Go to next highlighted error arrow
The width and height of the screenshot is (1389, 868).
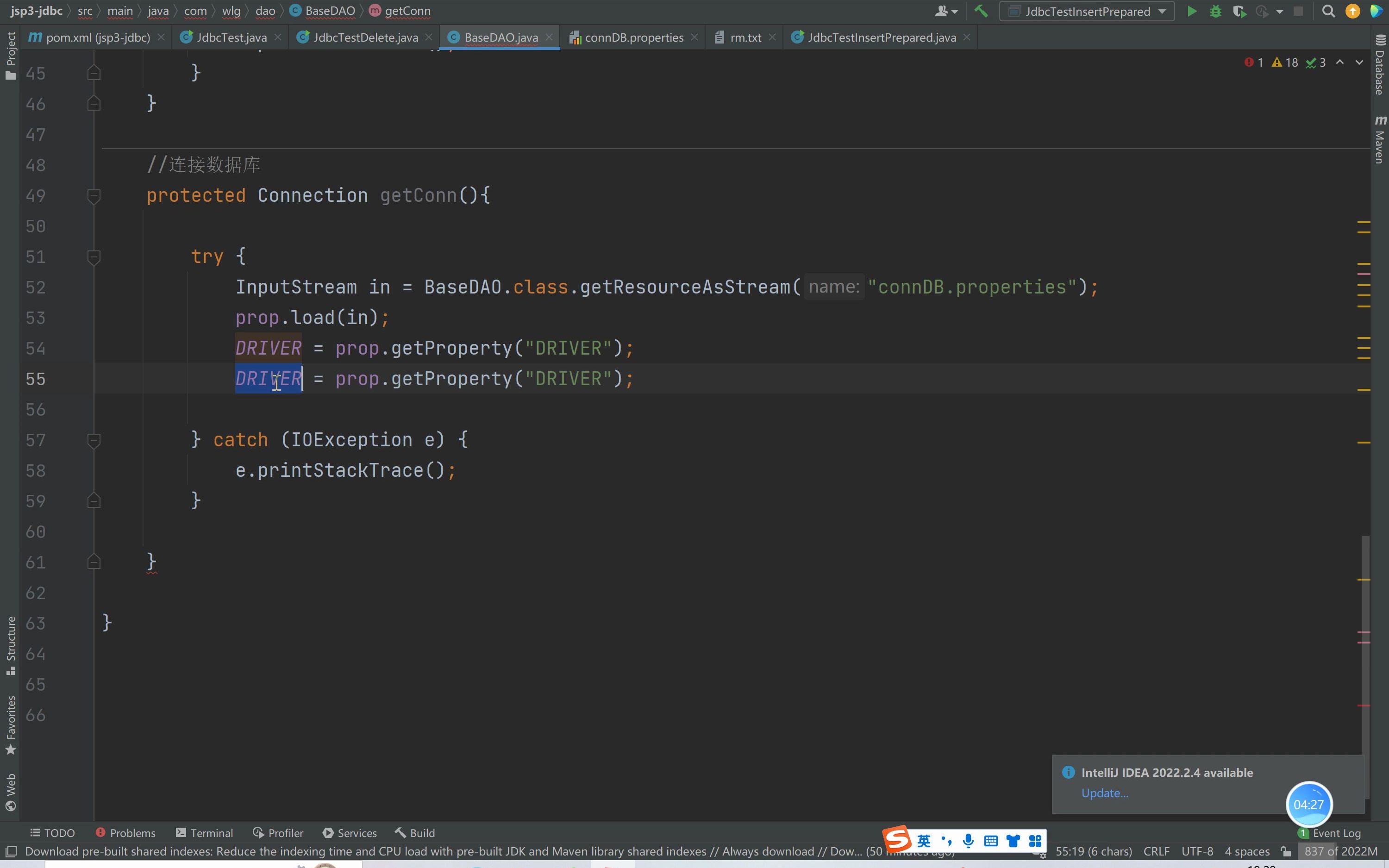(x=1358, y=62)
